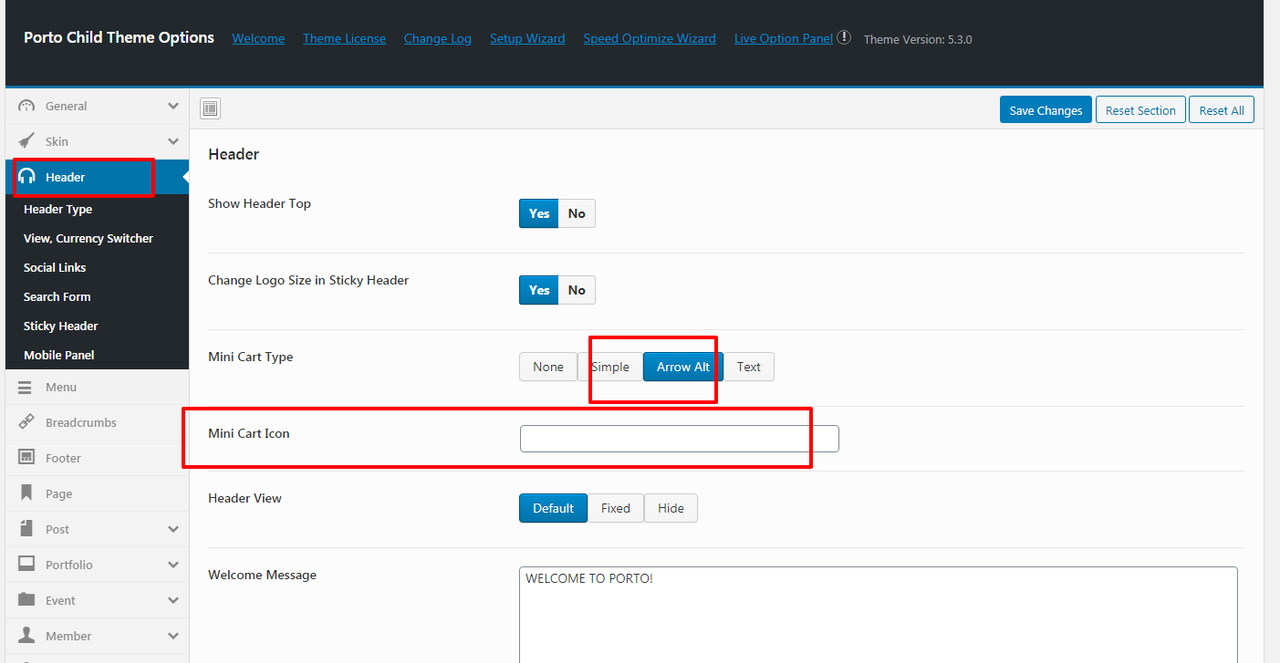The height and width of the screenshot is (663, 1280).
Task: Expand the Post section chevron
Action: [x=173, y=529]
